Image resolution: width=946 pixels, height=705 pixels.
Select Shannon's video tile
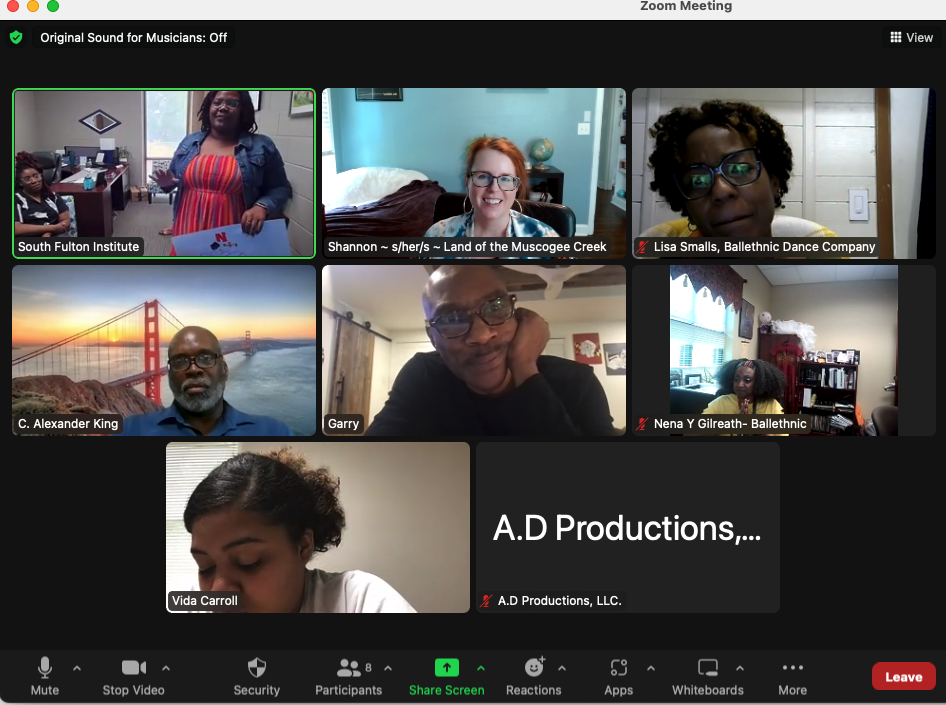click(474, 174)
